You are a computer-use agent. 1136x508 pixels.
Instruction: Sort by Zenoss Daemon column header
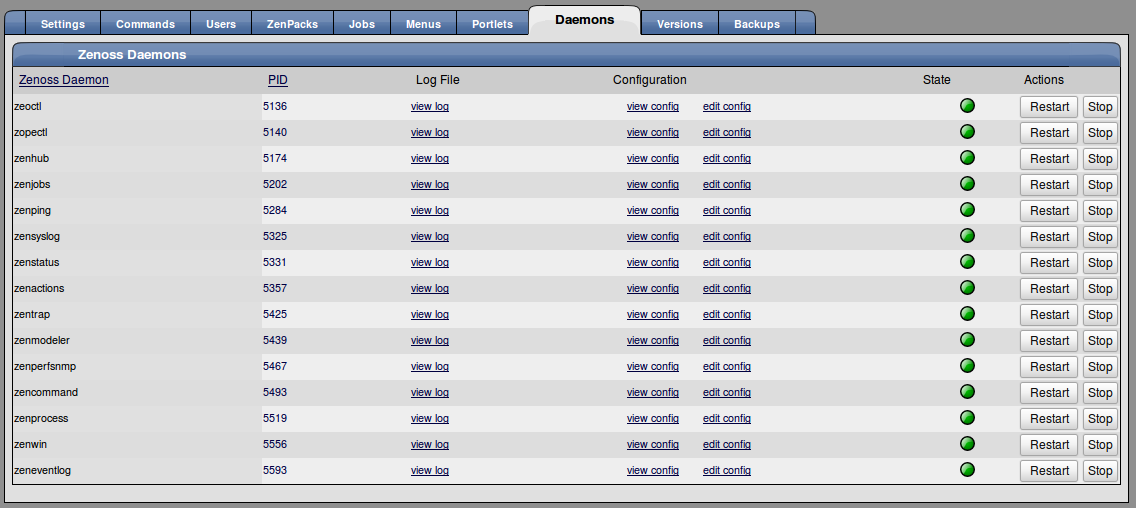pyautogui.click(x=64, y=80)
